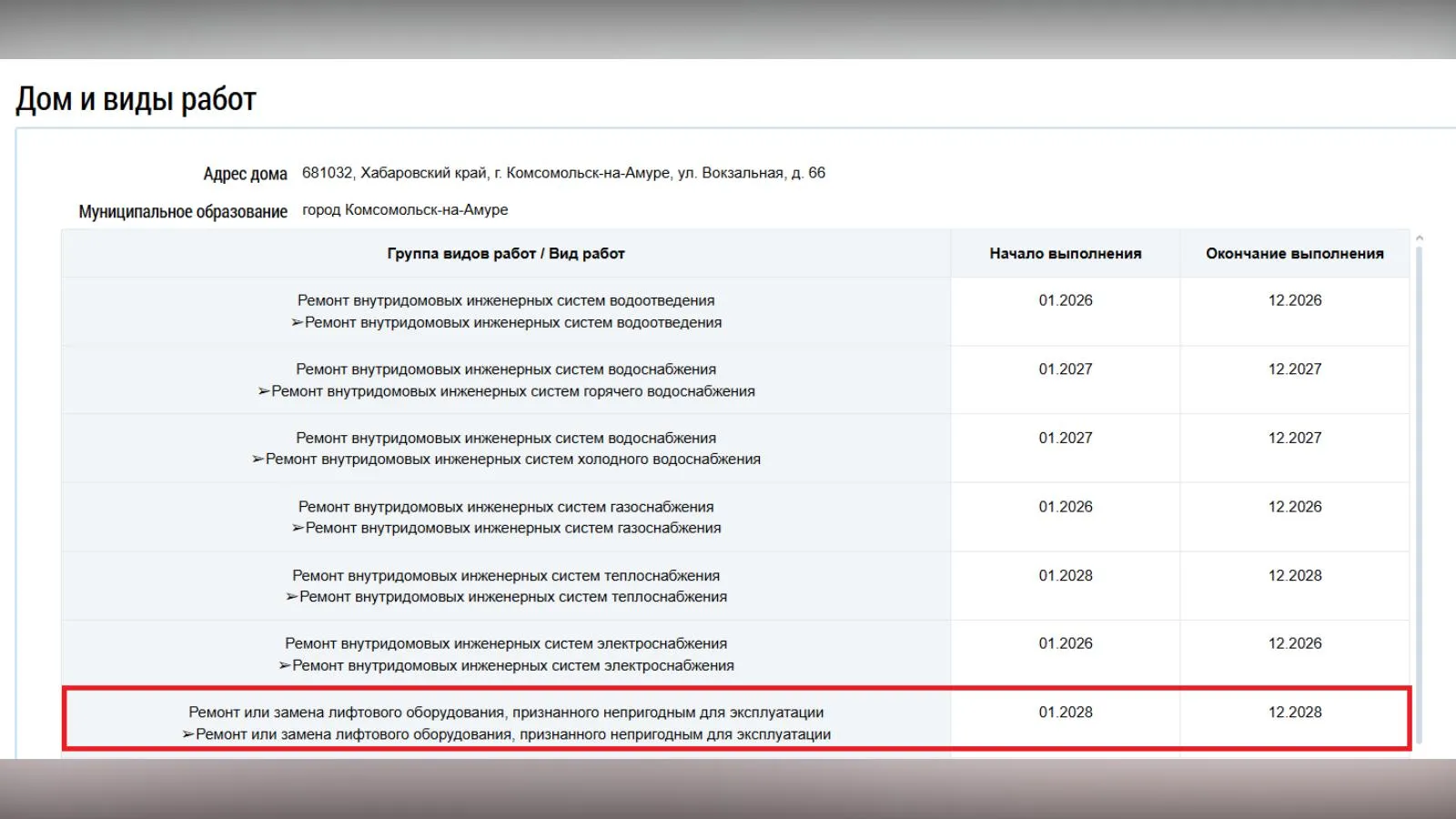Click "город Комсомольск-на-Амуре" municipality value
This screenshot has width=1456, height=819.
coord(407,207)
